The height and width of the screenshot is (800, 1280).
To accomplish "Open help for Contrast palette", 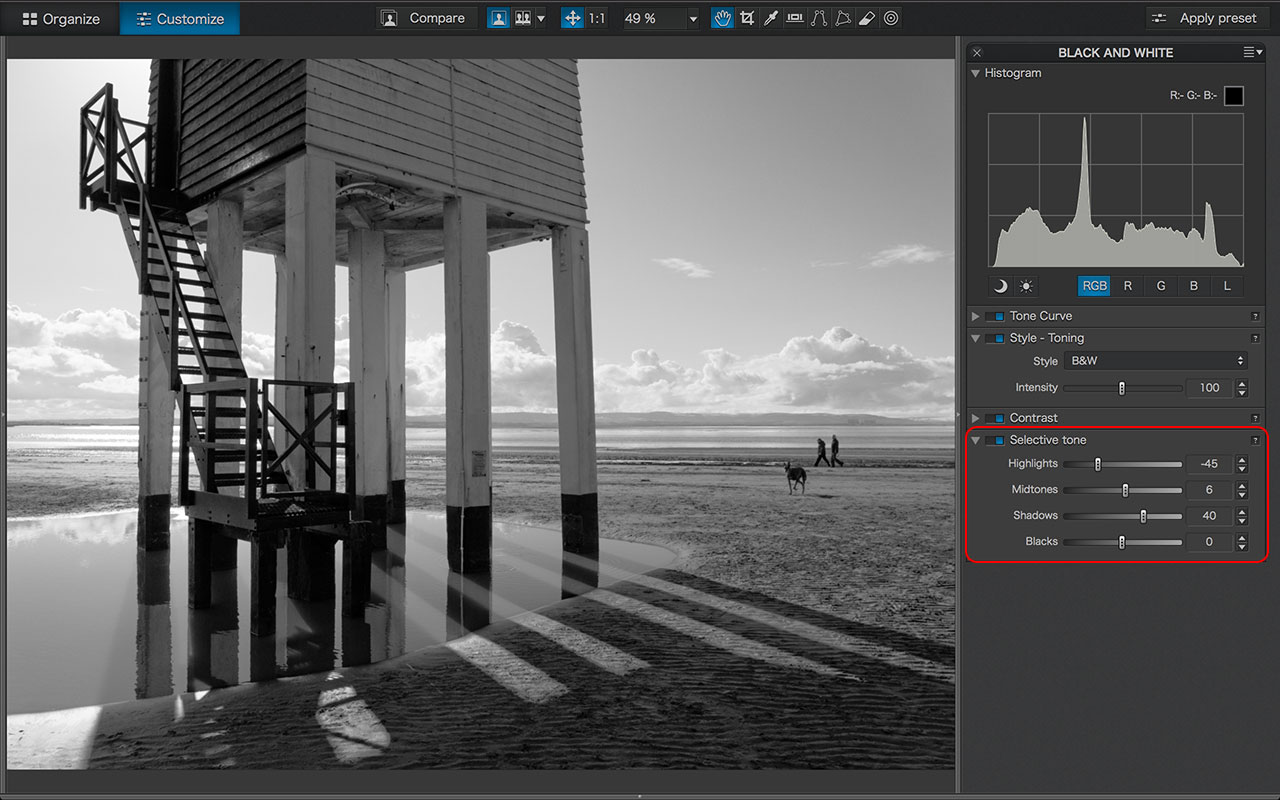I will click(x=1255, y=418).
